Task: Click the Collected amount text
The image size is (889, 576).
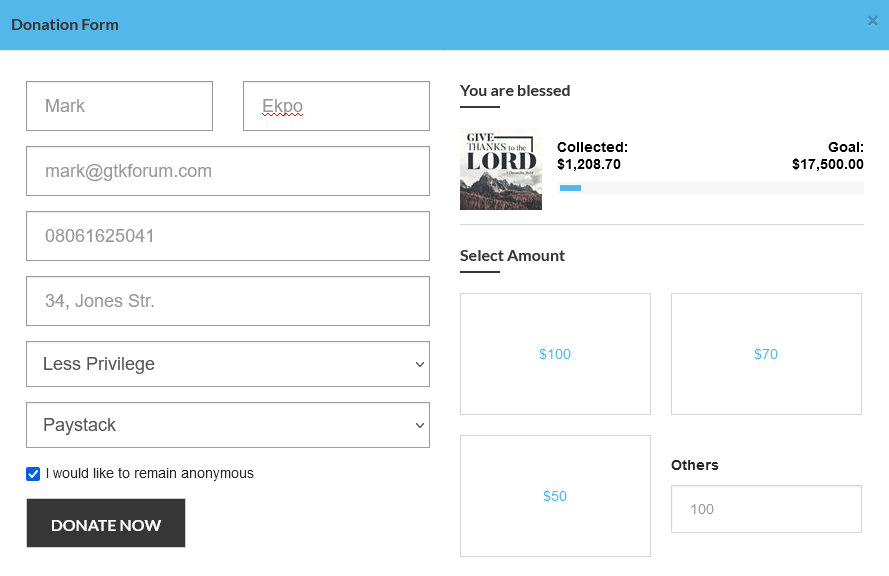Action: click(592, 156)
